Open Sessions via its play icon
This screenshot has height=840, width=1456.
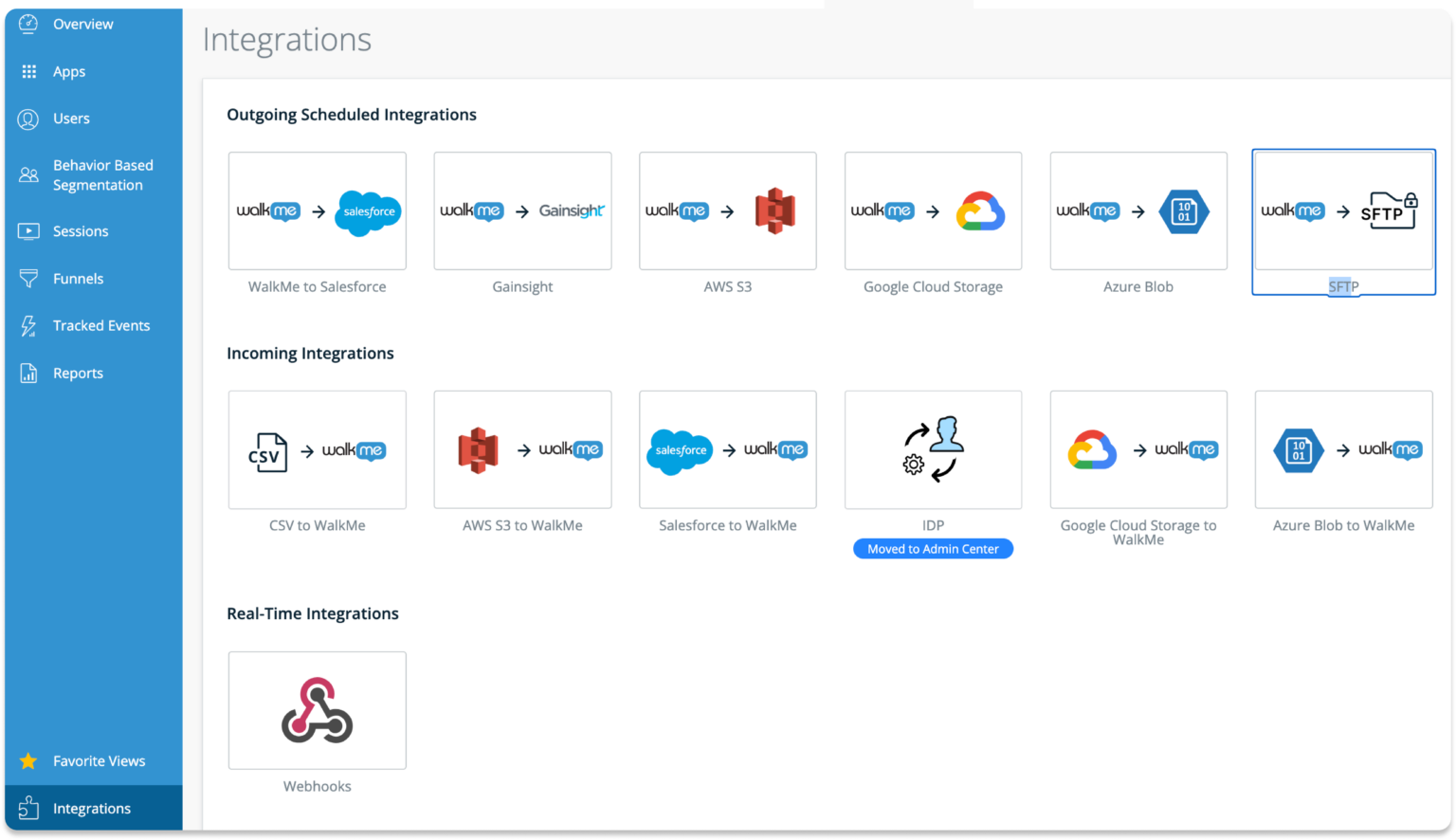(27, 230)
